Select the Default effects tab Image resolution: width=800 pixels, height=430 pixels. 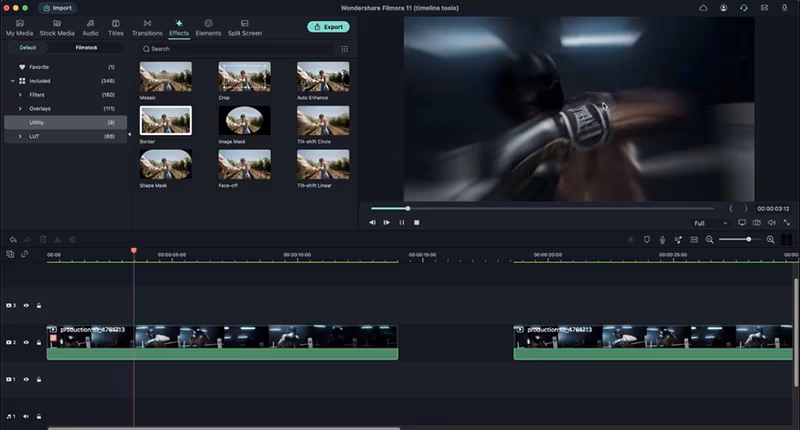pyautogui.click(x=28, y=47)
